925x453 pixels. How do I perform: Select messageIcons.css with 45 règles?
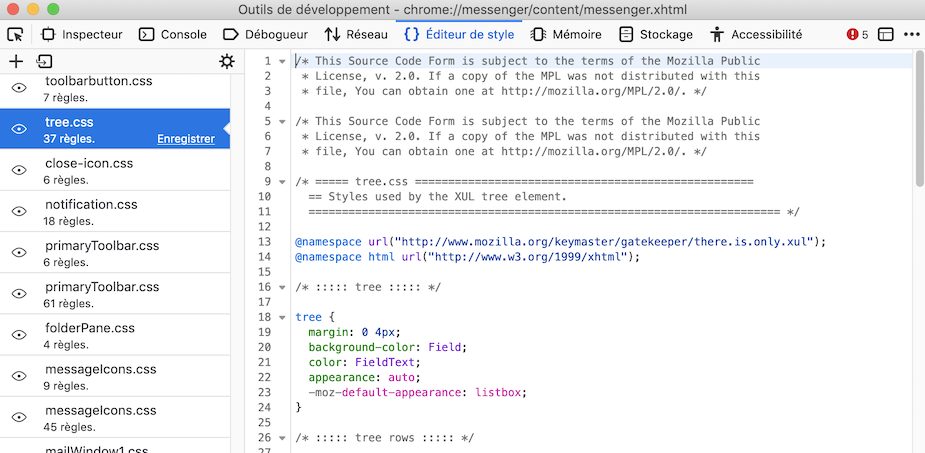115,417
